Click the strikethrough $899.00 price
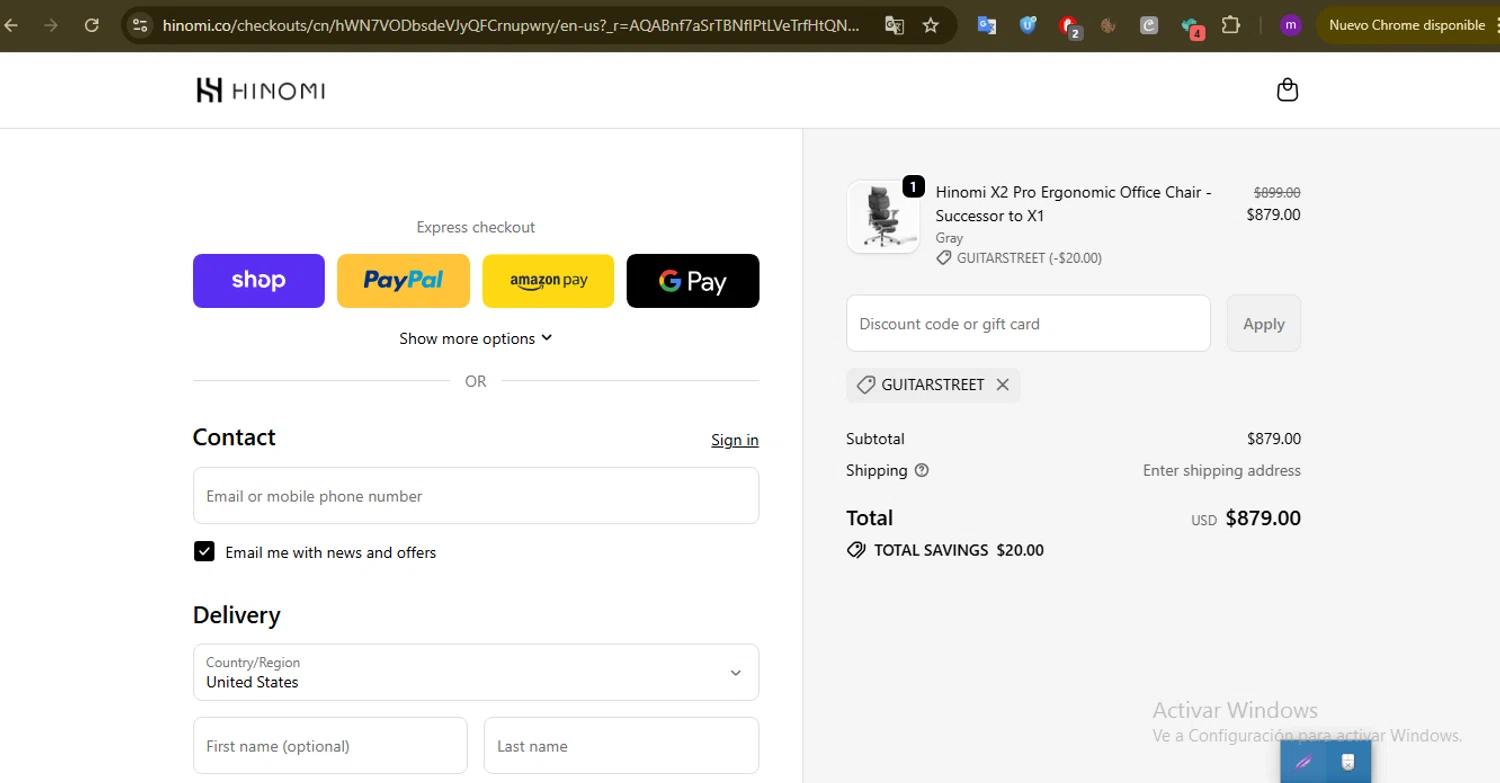 pyautogui.click(x=1277, y=192)
